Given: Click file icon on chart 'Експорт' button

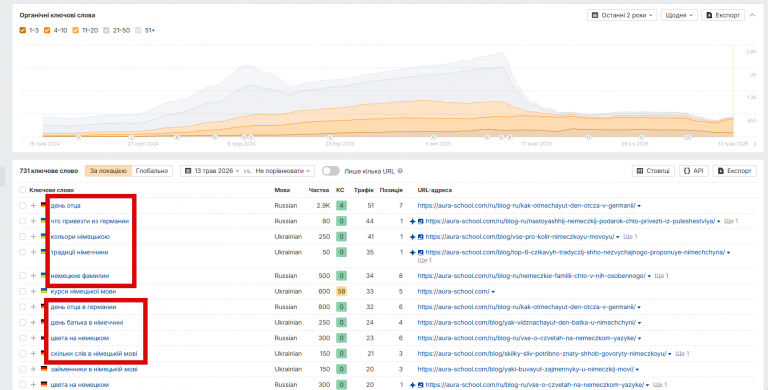Looking at the screenshot, I should [709, 15].
